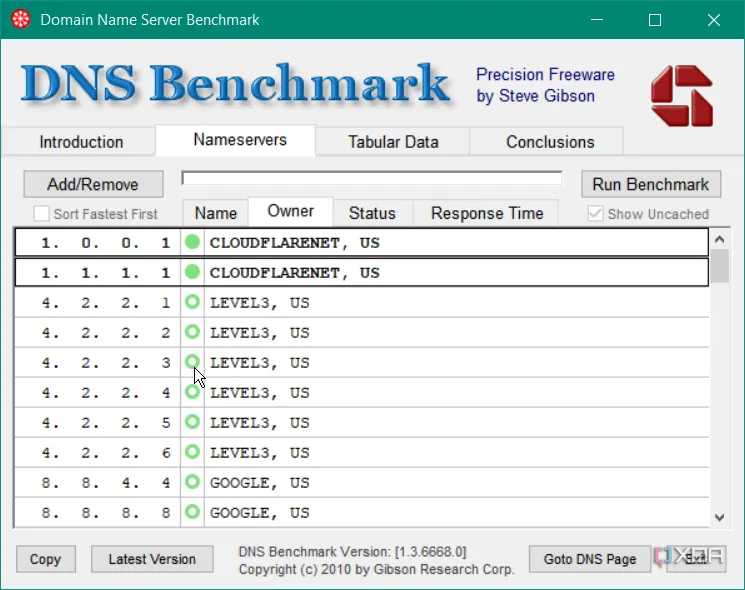745x590 pixels.
Task: Click the status ring for 4.2.2.4
Action: tap(192, 392)
